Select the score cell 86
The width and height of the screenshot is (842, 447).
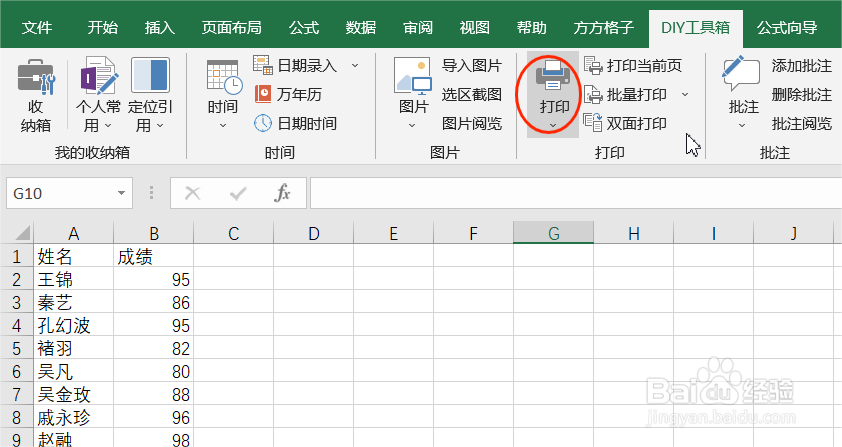coord(154,302)
